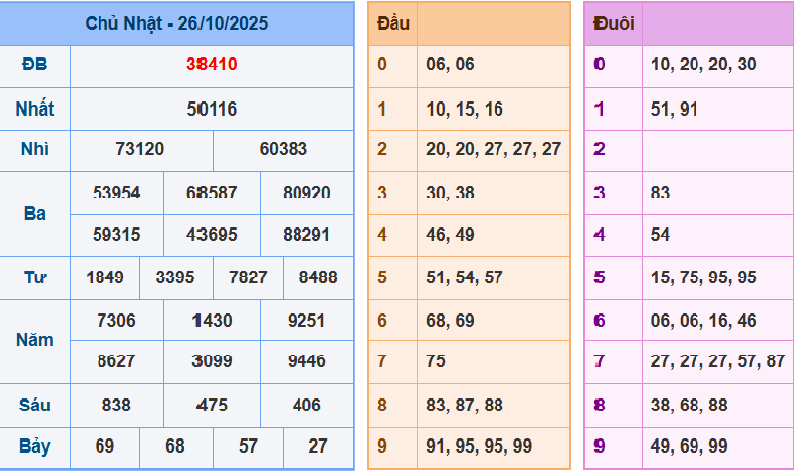Click the Đầu column header

click(x=393, y=23)
